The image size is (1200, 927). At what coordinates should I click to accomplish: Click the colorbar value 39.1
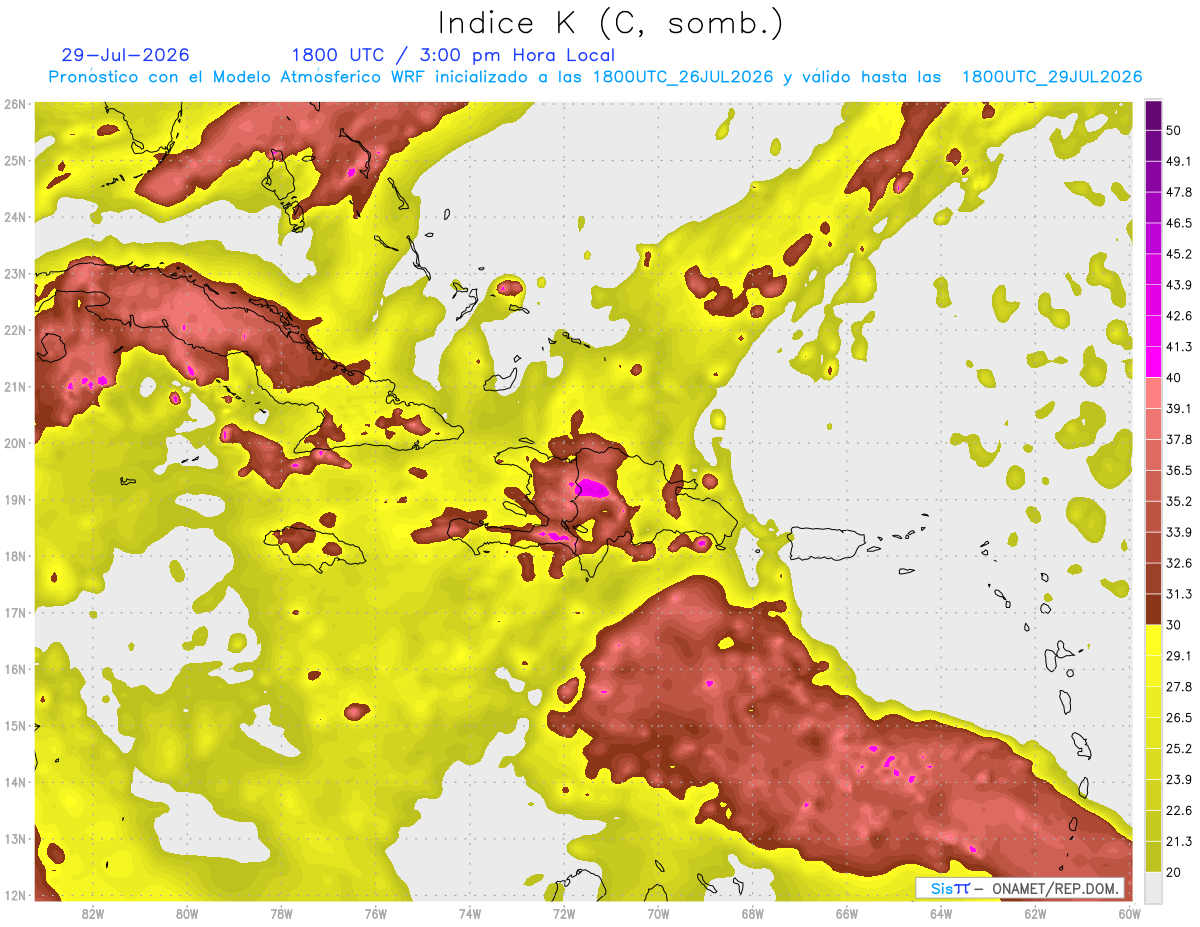pos(1179,408)
